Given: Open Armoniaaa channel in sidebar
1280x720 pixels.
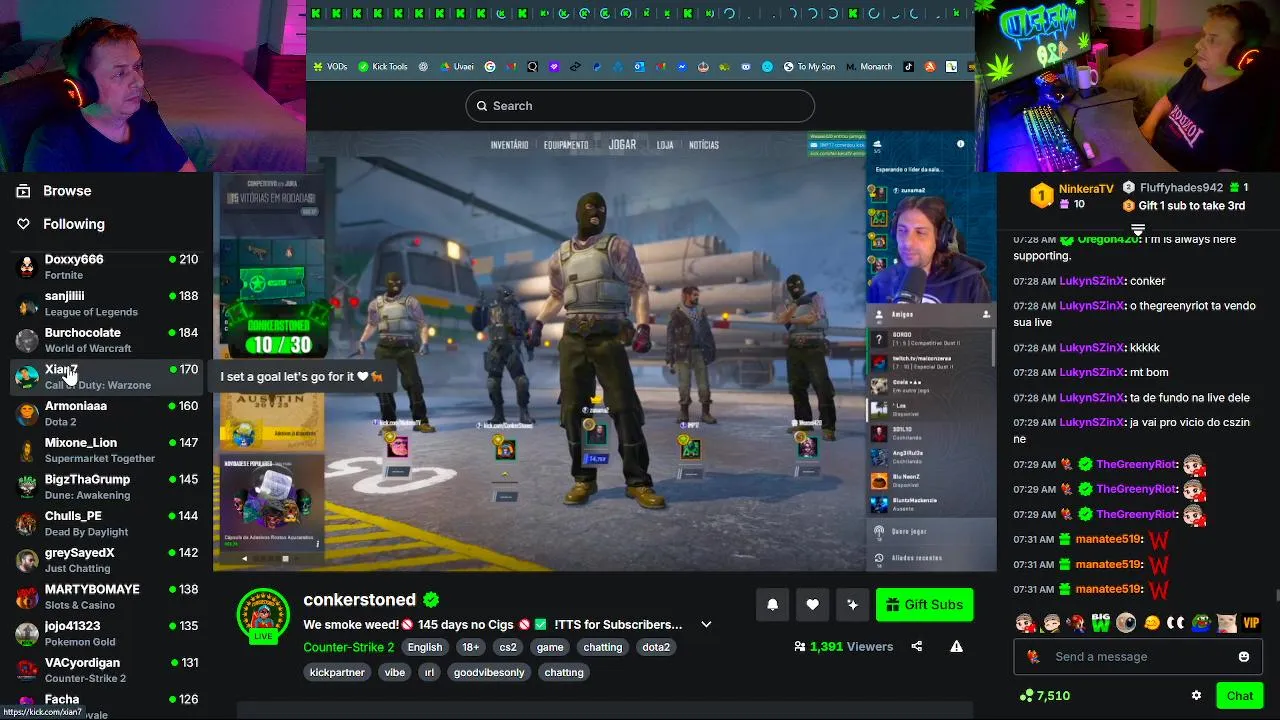Looking at the screenshot, I should tap(106, 413).
